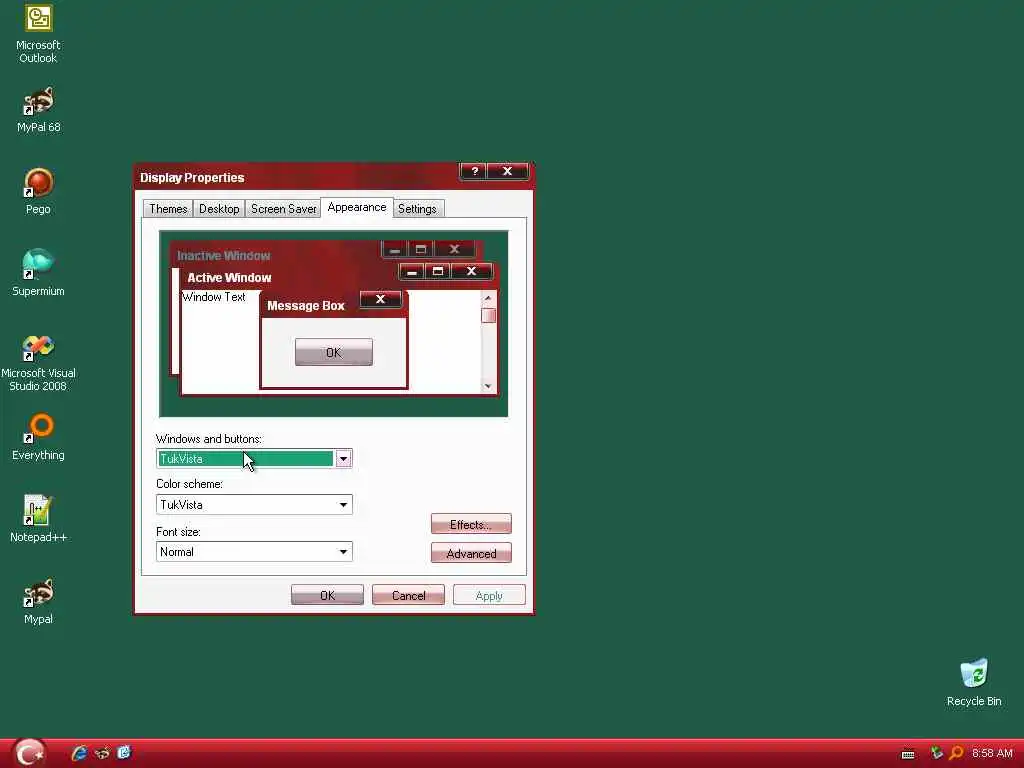Click the preview Message Box OK button
1024x768 pixels.
(334, 353)
